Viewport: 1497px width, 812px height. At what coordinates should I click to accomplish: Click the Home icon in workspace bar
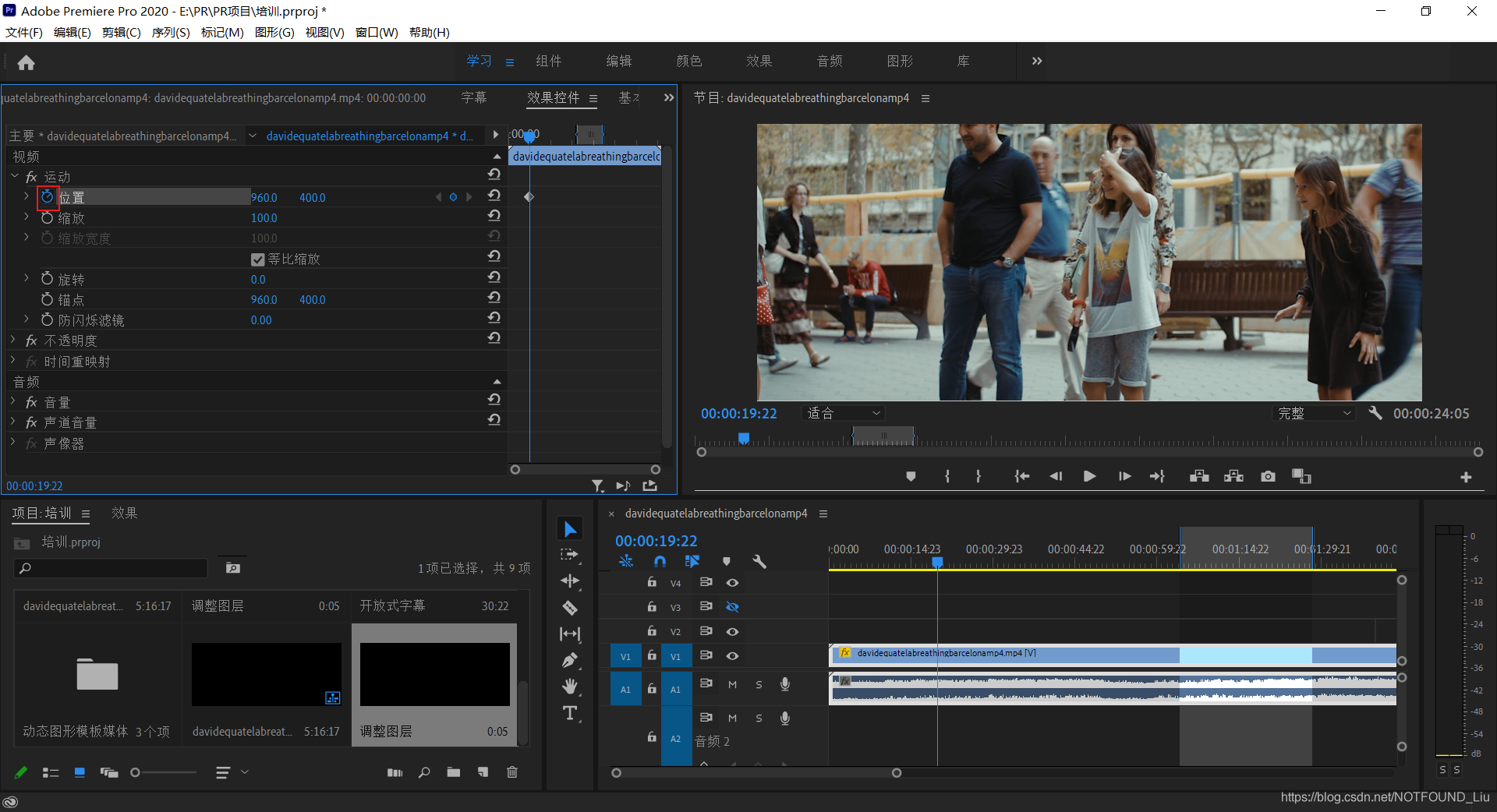pos(26,62)
